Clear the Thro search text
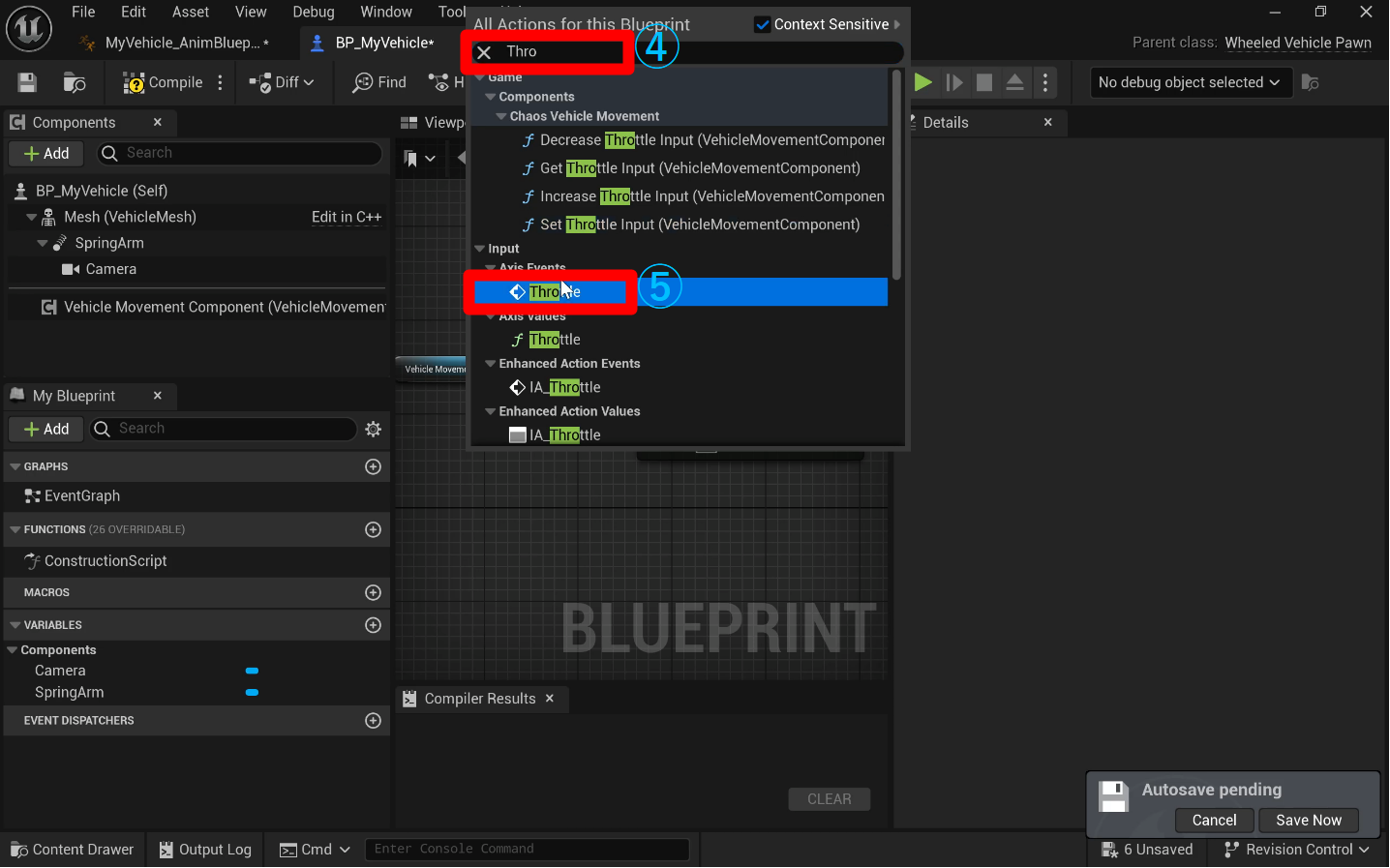1390x868 pixels. [x=484, y=52]
